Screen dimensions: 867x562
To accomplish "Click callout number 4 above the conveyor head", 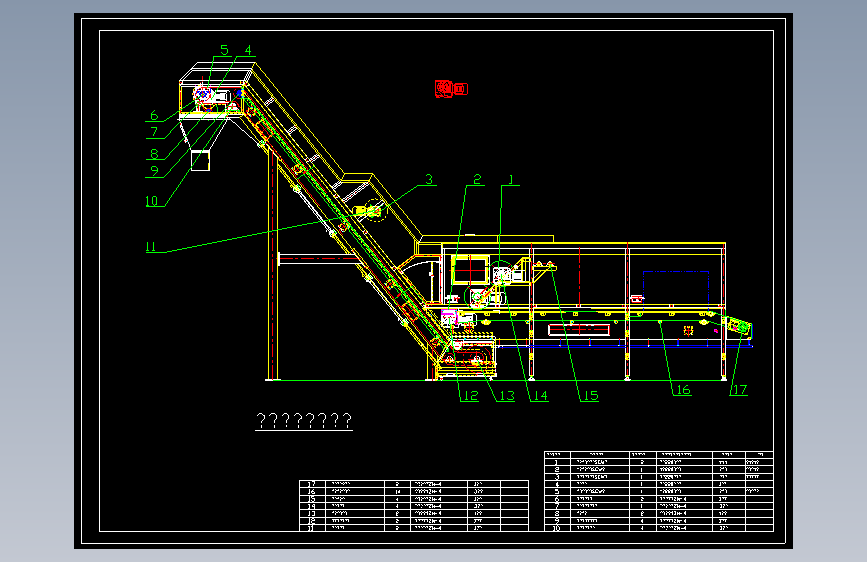I will click(x=248, y=50).
